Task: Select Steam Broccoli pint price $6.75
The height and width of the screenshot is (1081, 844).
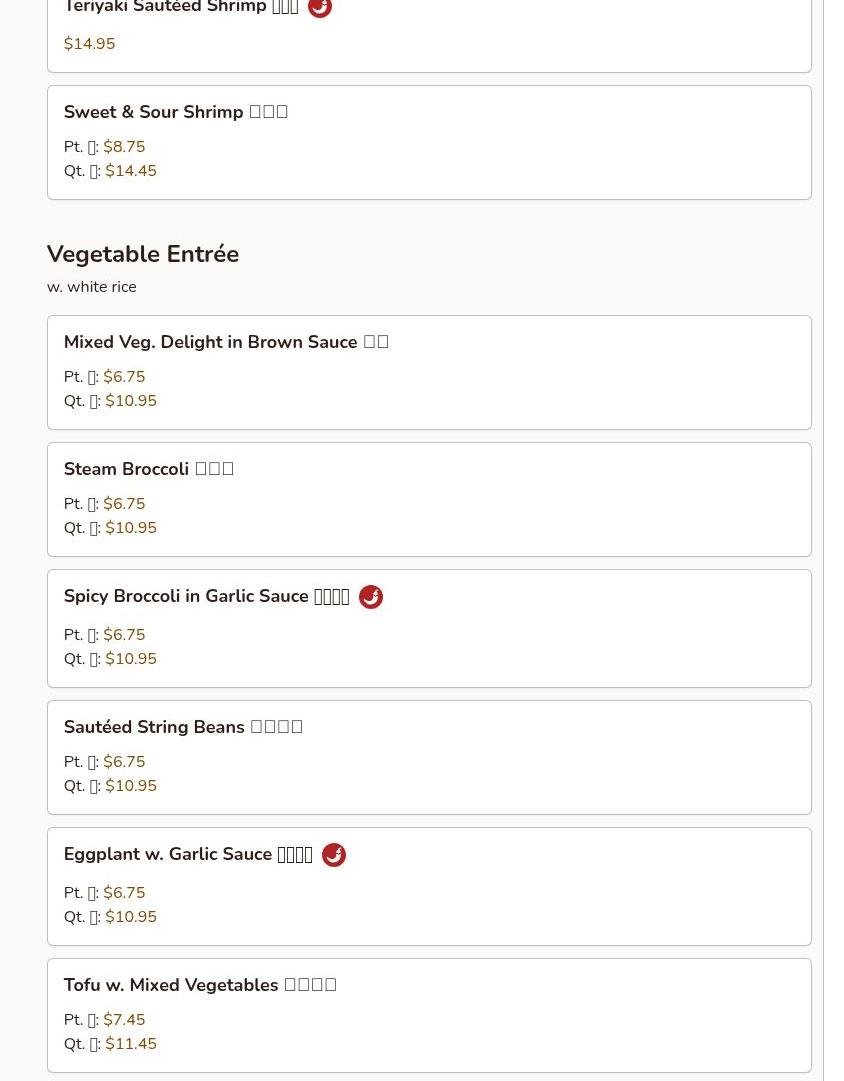Action: pyautogui.click(x=124, y=504)
